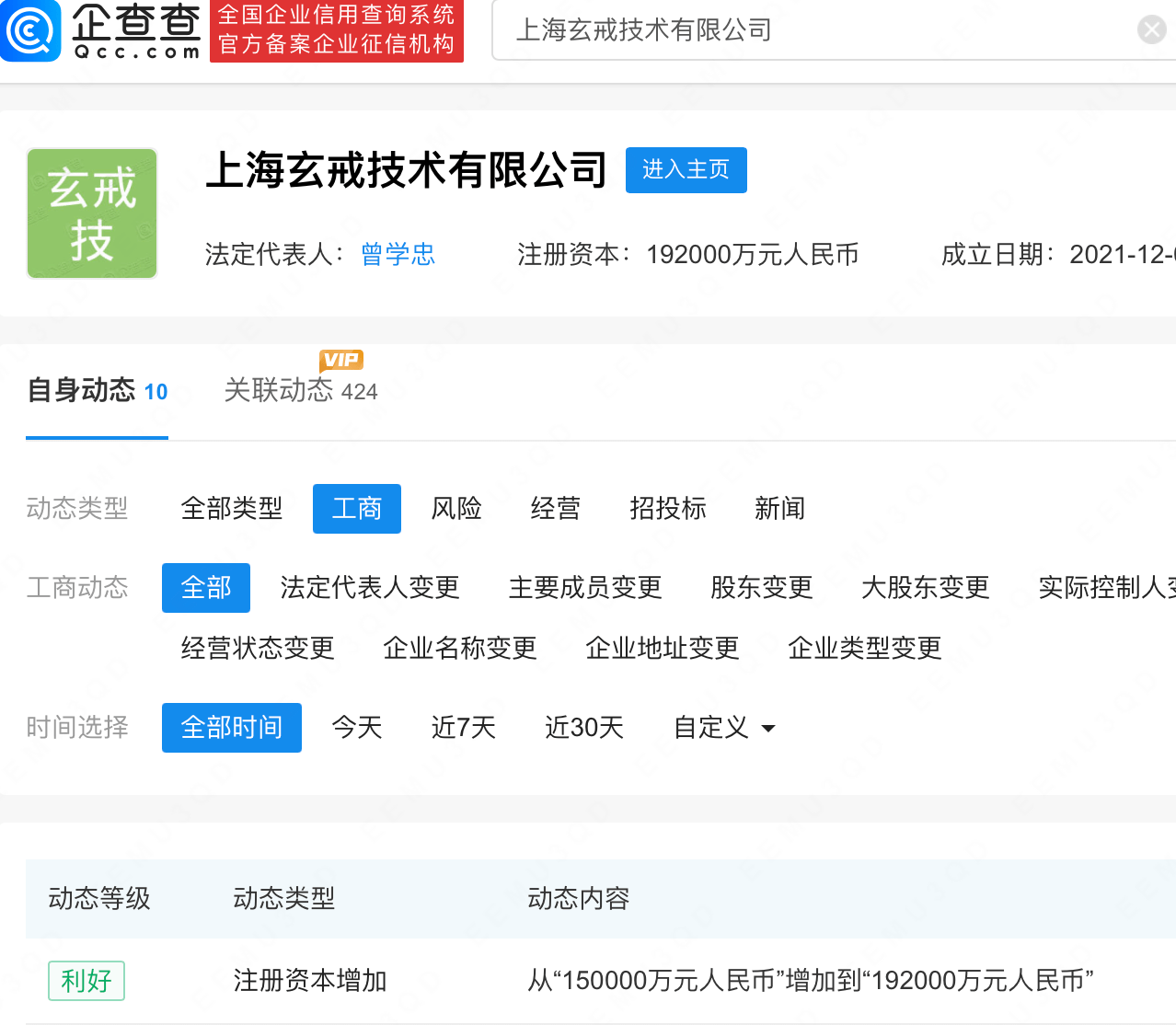Open the 自定义 time range dropdown

724,728
